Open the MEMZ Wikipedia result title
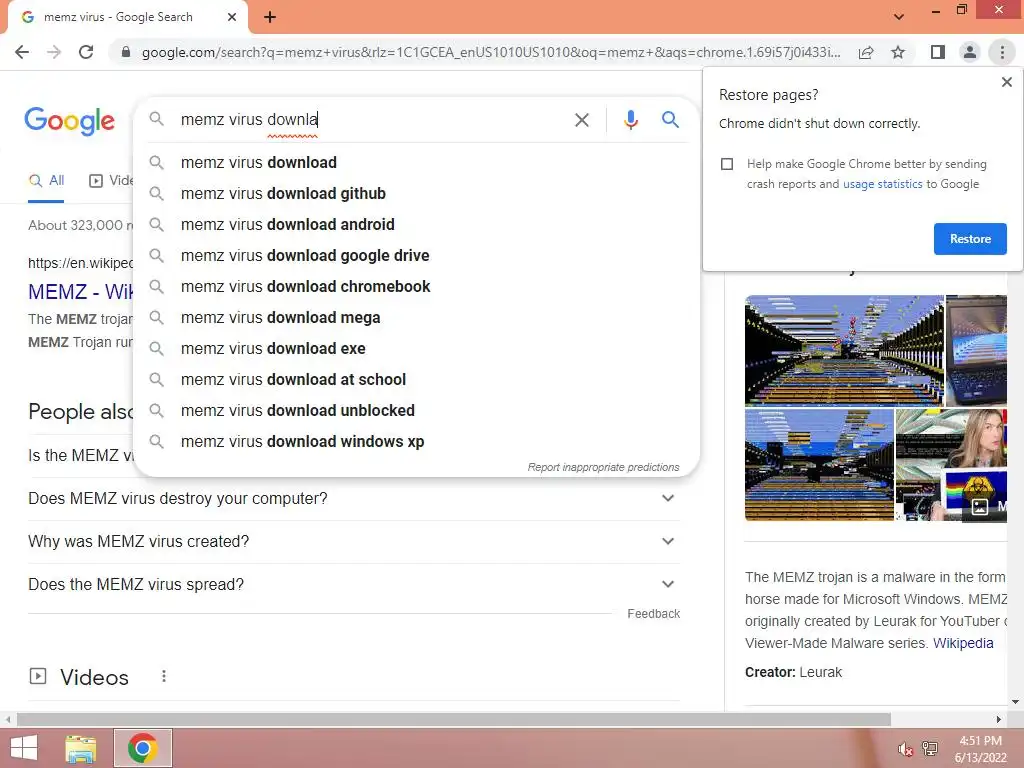 click(80, 291)
